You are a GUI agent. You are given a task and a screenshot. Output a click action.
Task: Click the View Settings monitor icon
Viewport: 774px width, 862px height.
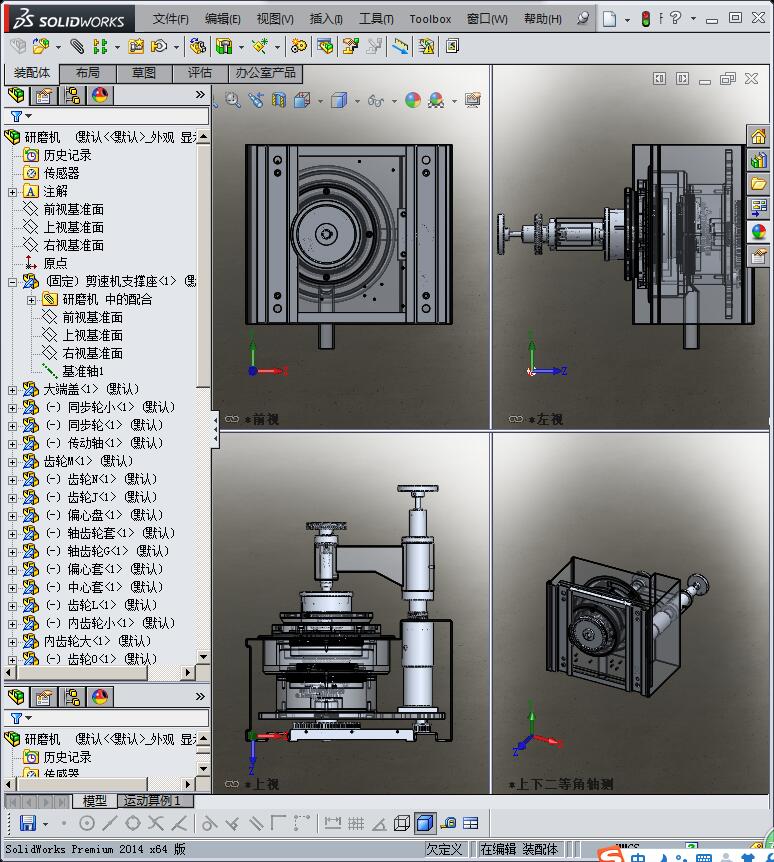point(473,100)
